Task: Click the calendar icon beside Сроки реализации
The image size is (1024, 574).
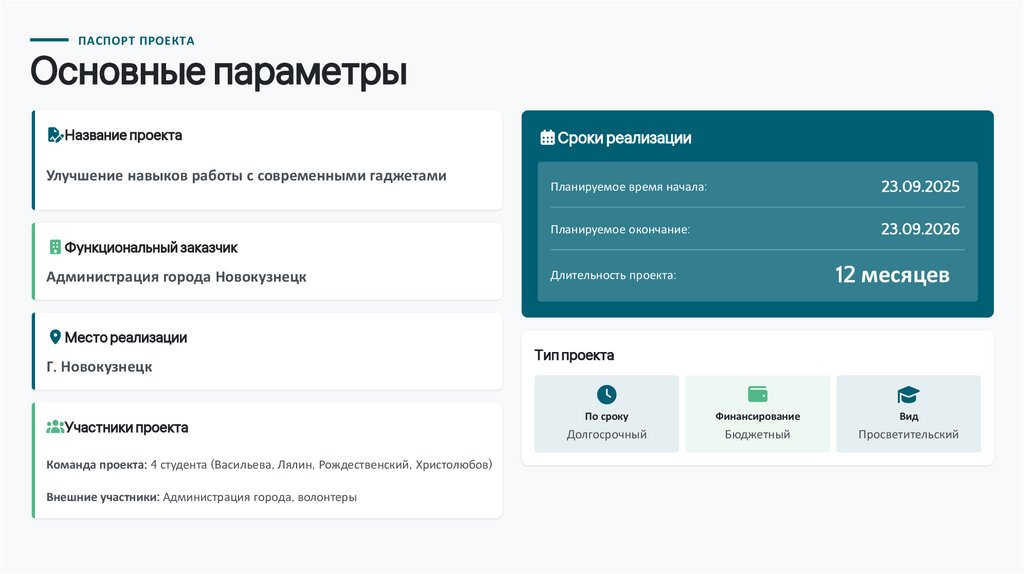Action: 547,138
